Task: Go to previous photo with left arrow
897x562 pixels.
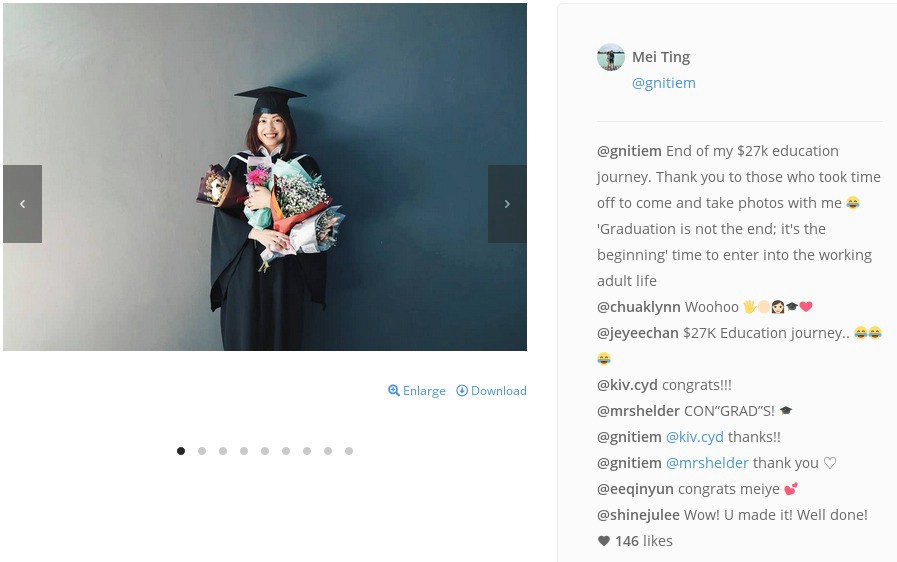Action: 22,204
